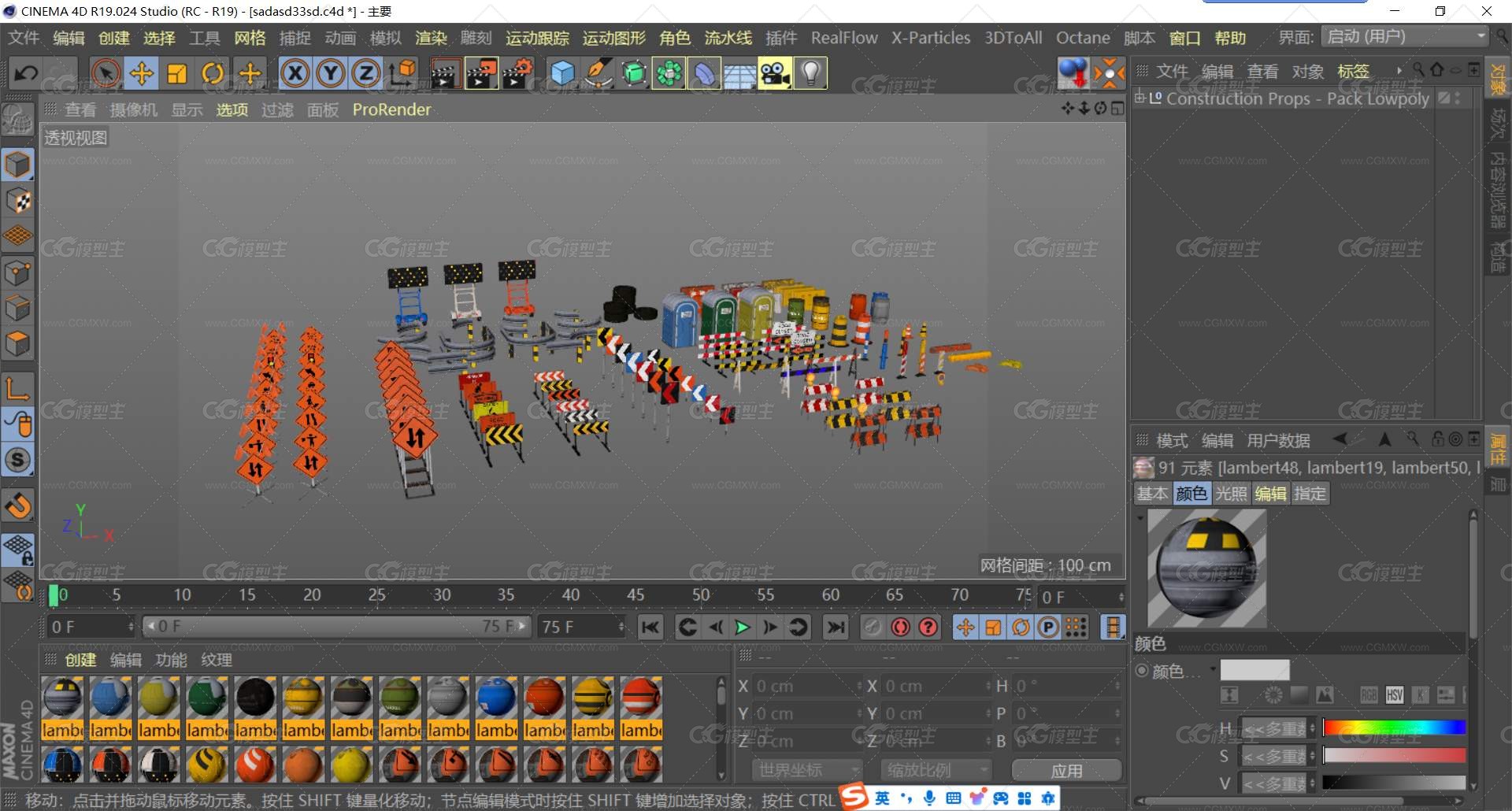Switch to the 基本 attribute tab

coord(1152,494)
